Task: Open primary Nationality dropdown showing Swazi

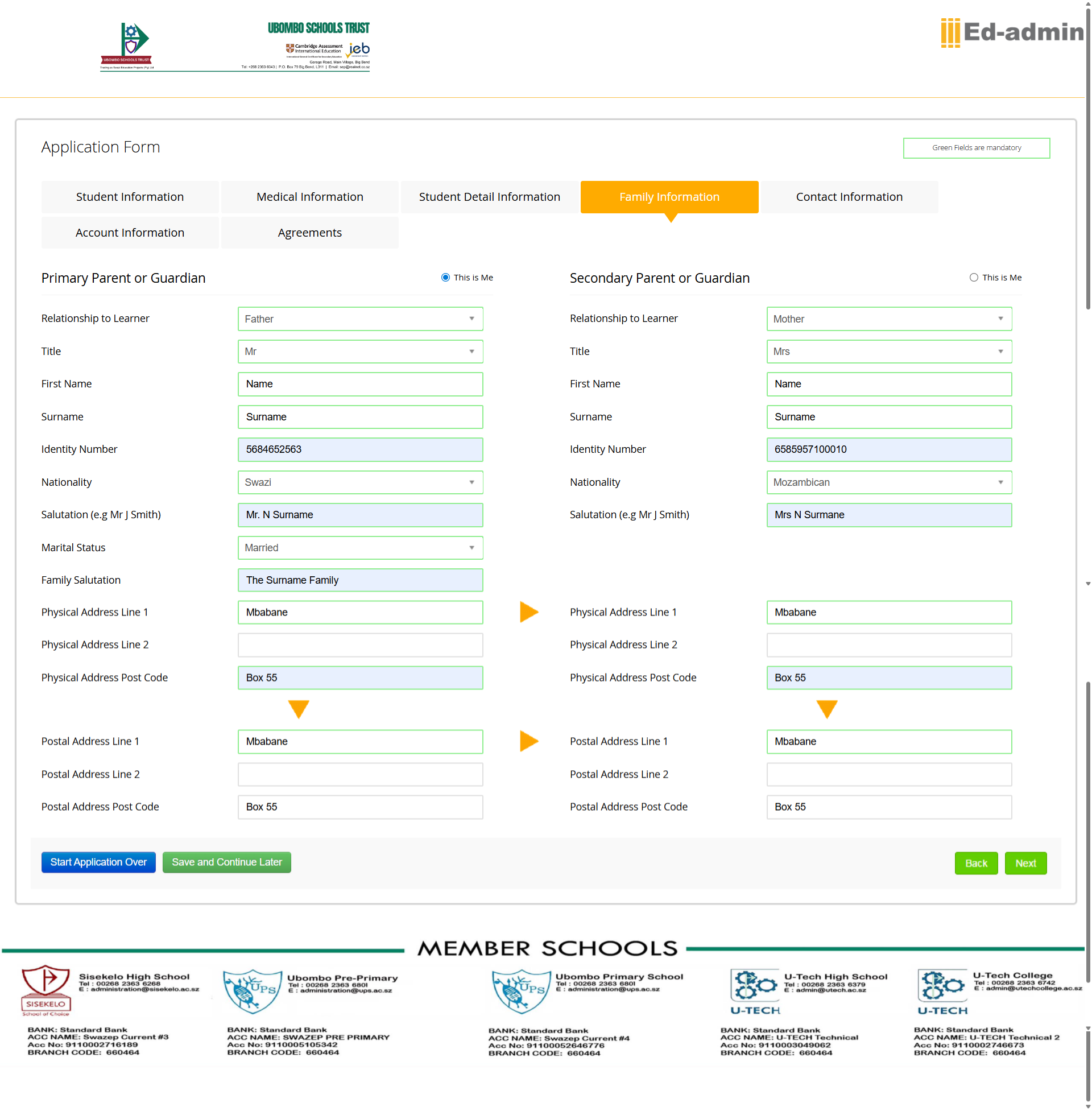Action: (x=360, y=482)
